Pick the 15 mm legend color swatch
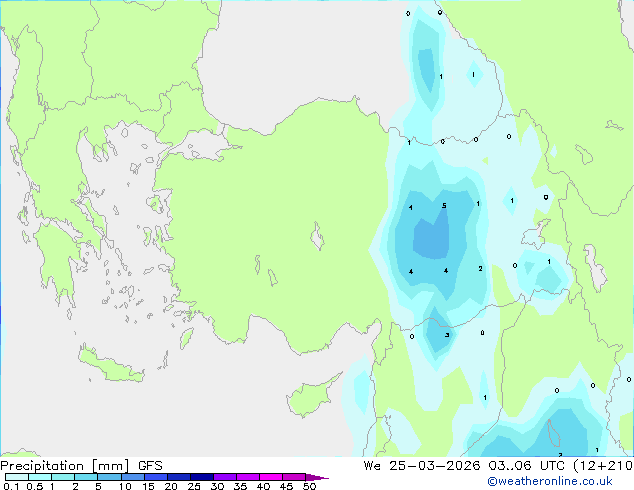Screen dimensions: 634x490 pyautogui.click(x=155, y=477)
